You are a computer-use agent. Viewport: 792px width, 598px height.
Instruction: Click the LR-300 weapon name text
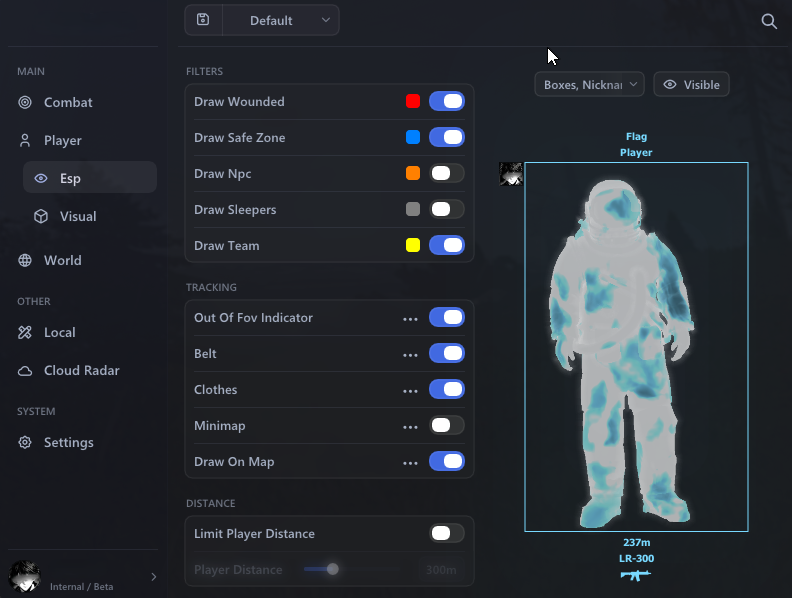(x=636, y=558)
